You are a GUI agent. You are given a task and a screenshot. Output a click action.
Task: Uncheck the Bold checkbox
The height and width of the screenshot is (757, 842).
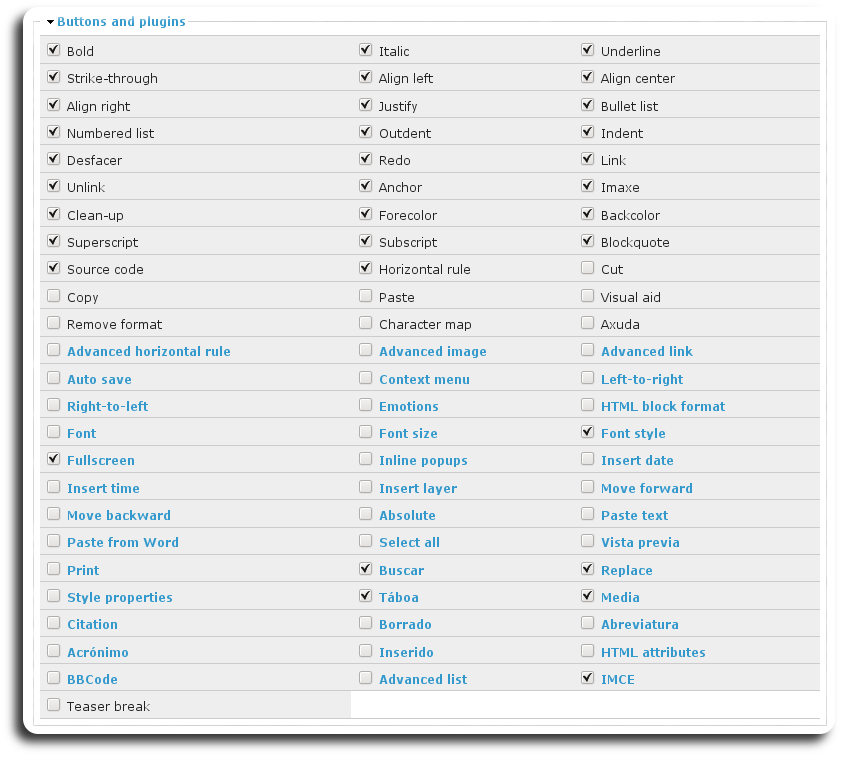tap(54, 50)
